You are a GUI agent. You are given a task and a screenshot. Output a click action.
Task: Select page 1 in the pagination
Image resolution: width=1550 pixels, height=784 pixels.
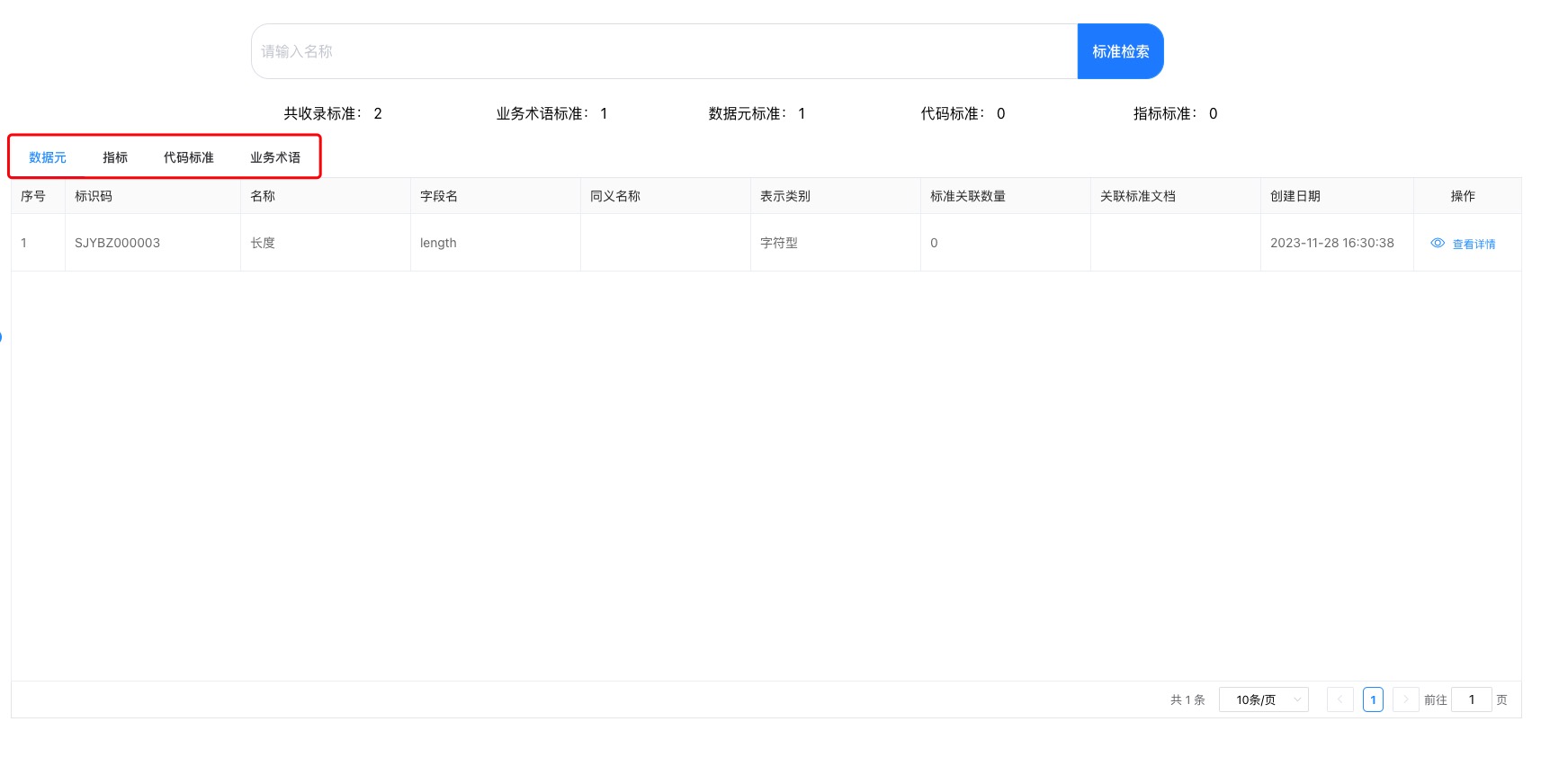pyautogui.click(x=1373, y=699)
